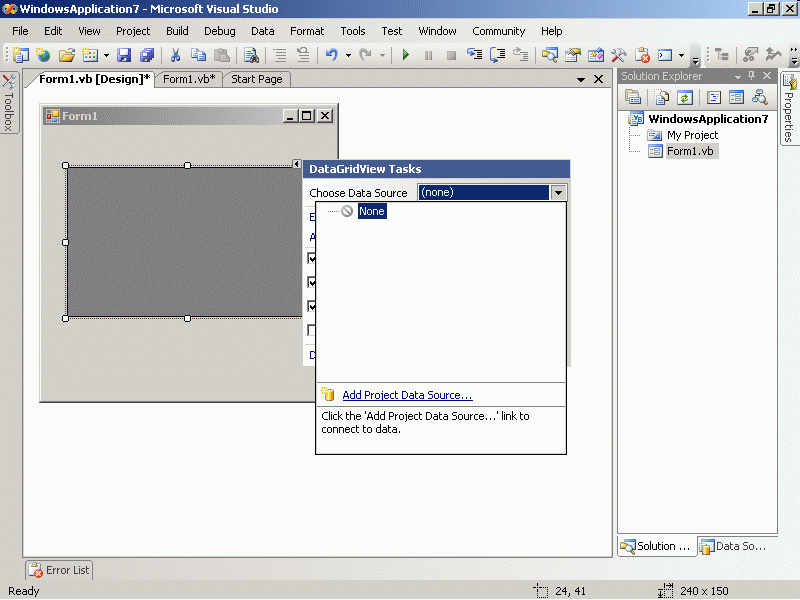This screenshot has height=600, width=800.
Task: Click Refresh icon in Solution Explorer
Action: pyautogui.click(x=685, y=97)
